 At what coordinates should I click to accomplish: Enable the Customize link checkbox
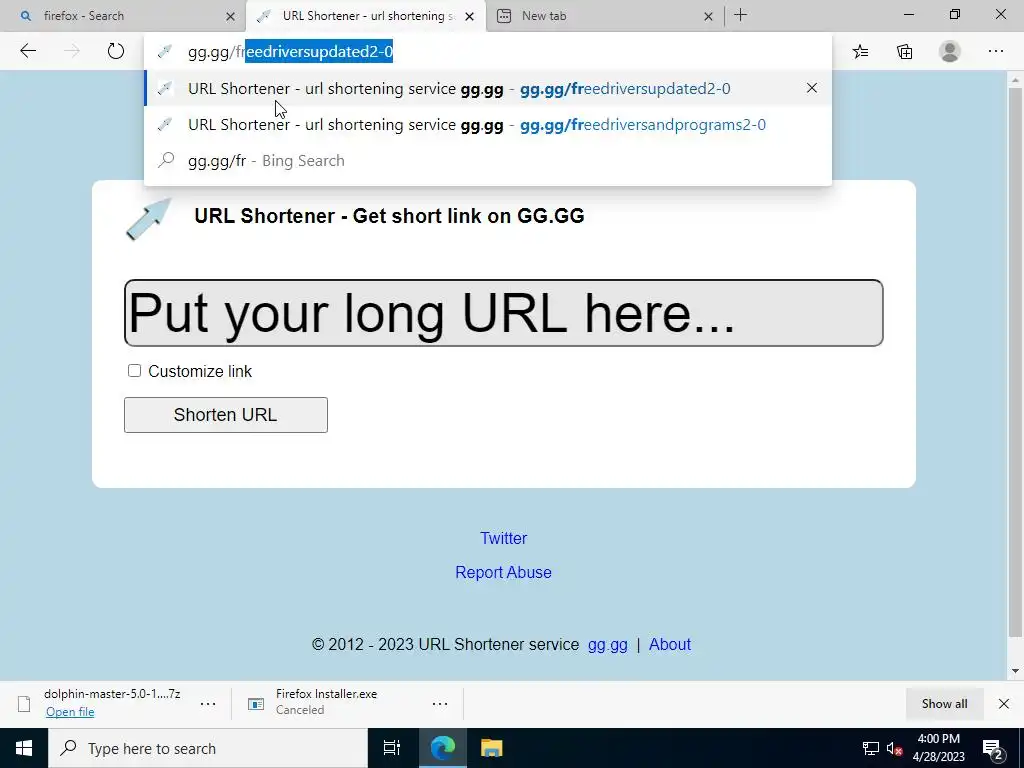tap(134, 370)
